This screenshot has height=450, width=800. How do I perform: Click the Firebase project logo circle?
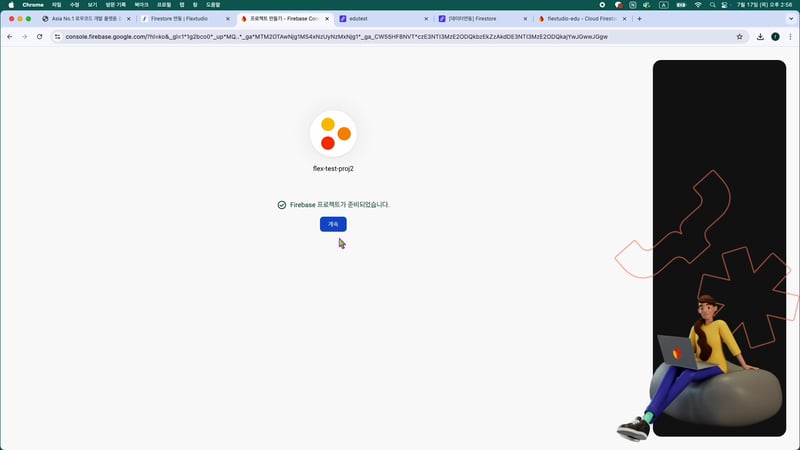[333, 134]
